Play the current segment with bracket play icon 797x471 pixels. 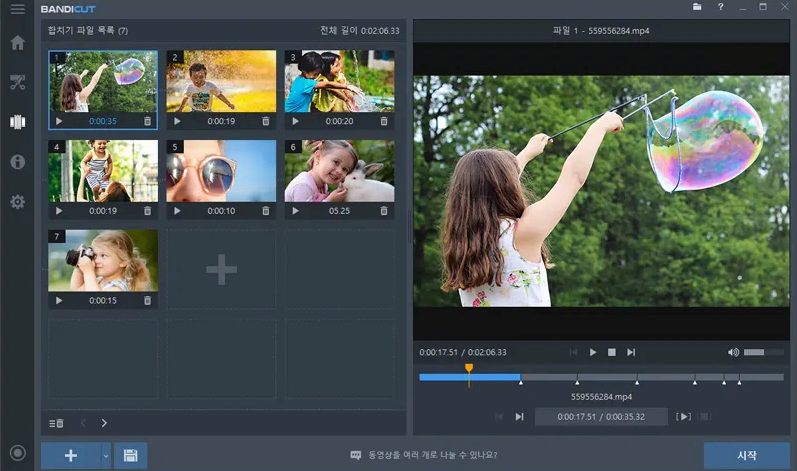(x=683, y=417)
